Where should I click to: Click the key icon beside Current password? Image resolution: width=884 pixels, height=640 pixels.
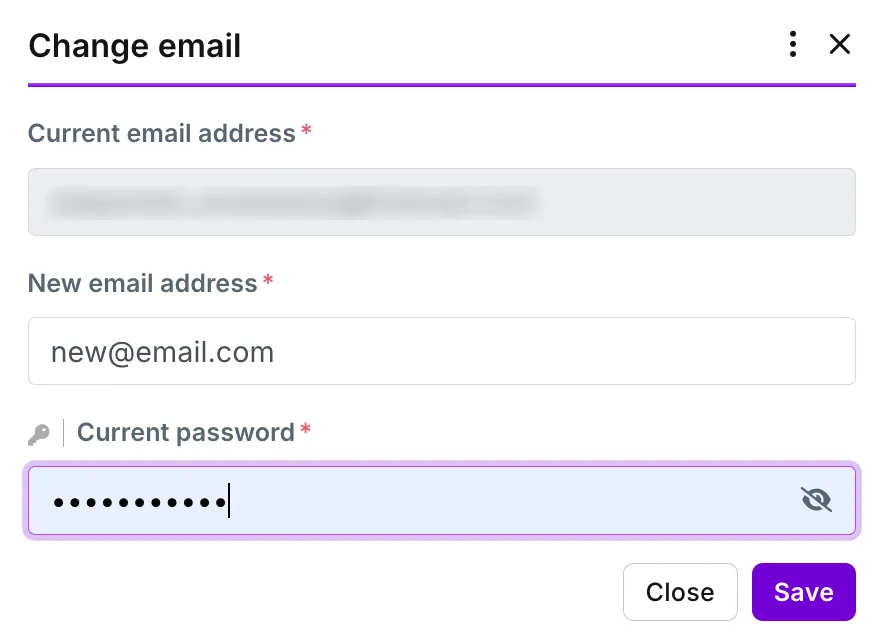tap(39, 434)
